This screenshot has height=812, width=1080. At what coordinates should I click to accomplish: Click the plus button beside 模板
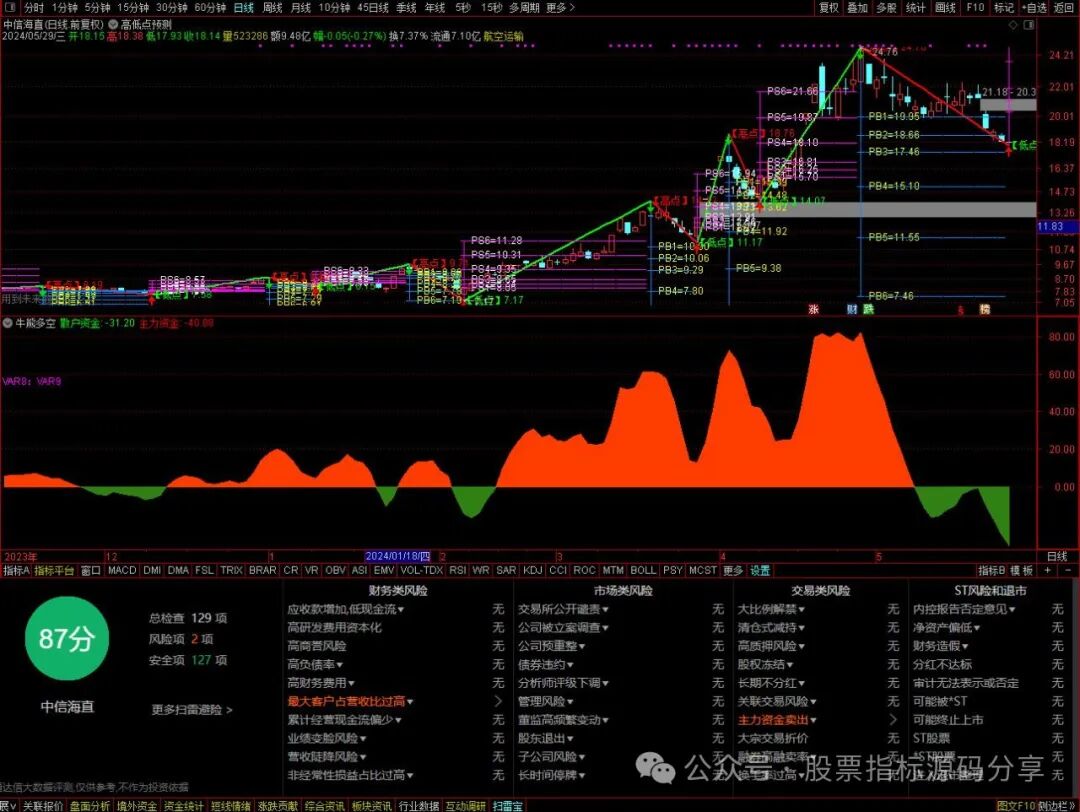(x=1048, y=570)
